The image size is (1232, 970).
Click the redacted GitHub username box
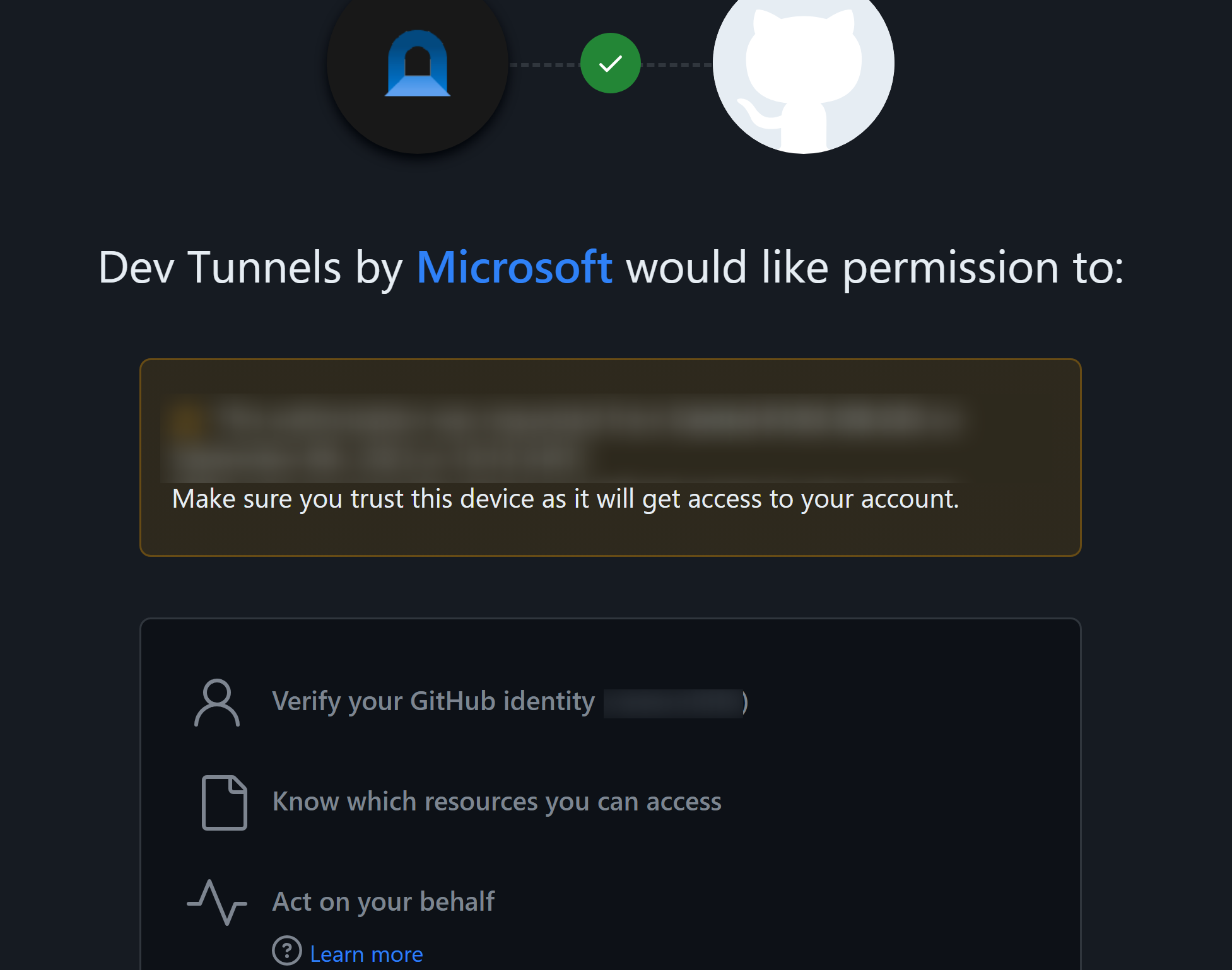click(672, 703)
